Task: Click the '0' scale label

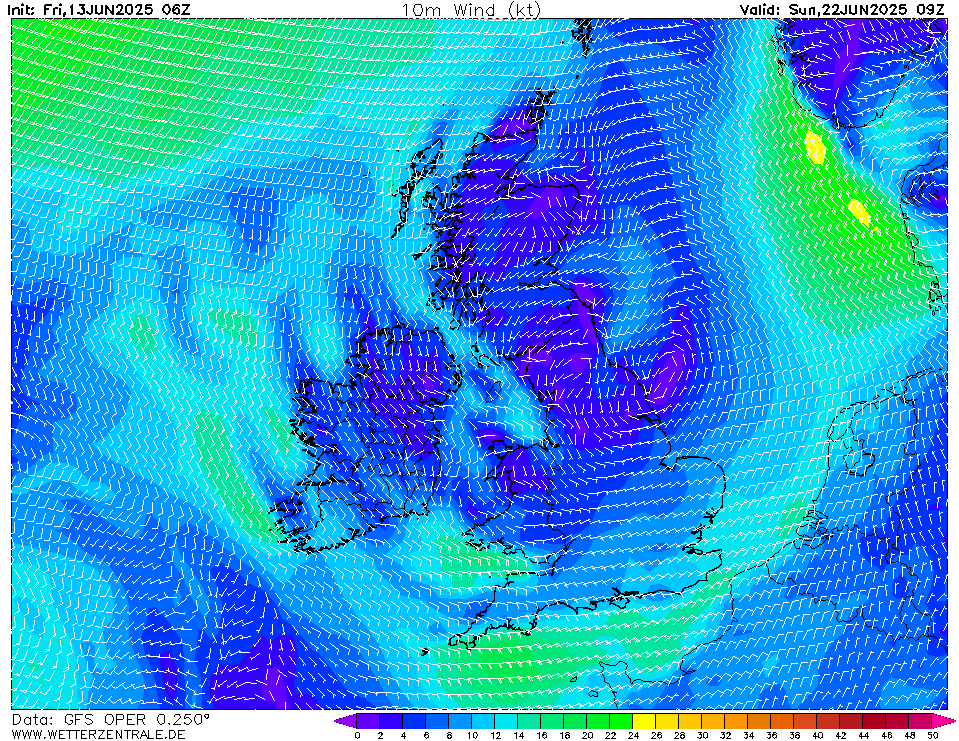Action: coord(357,735)
